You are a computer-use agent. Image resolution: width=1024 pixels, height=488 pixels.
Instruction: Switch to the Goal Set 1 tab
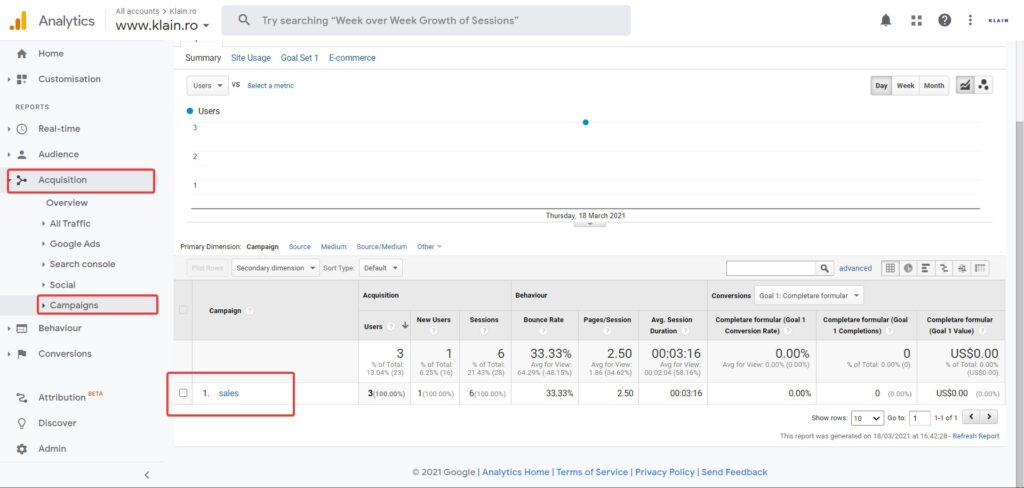pyautogui.click(x=300, y=57)
